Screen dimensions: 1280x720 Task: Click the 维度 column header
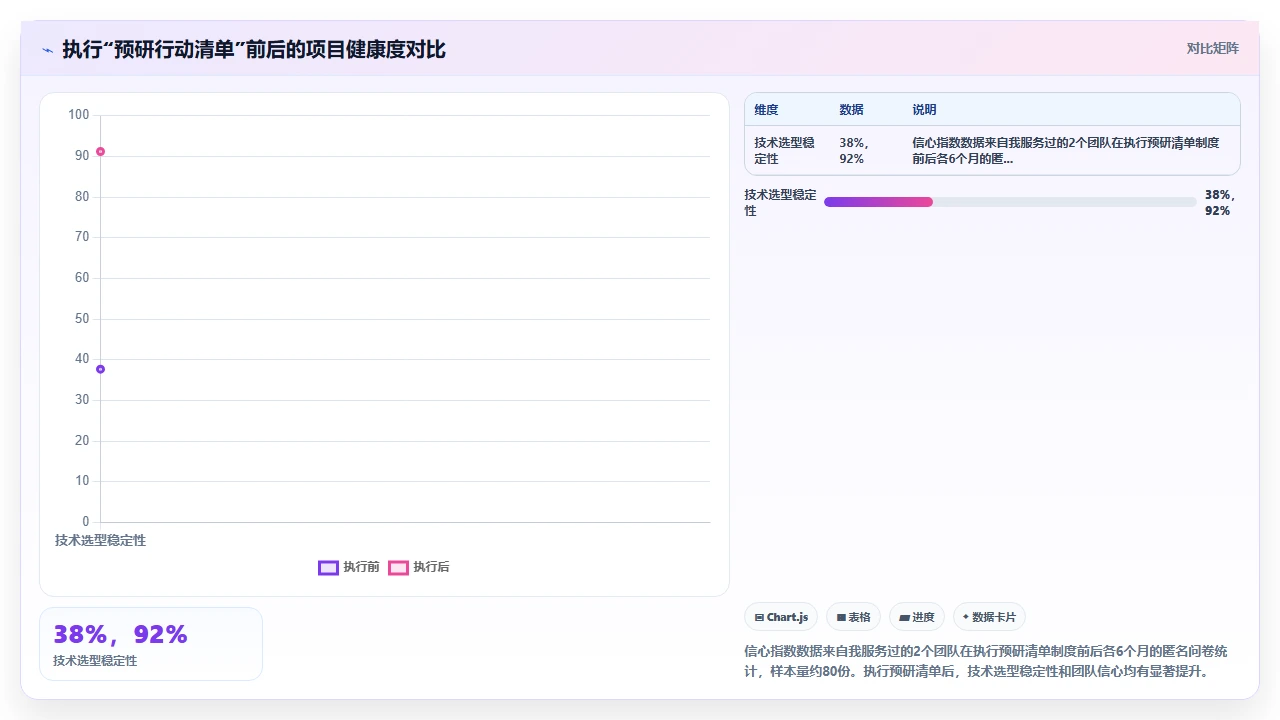click(x=766, y=110)
